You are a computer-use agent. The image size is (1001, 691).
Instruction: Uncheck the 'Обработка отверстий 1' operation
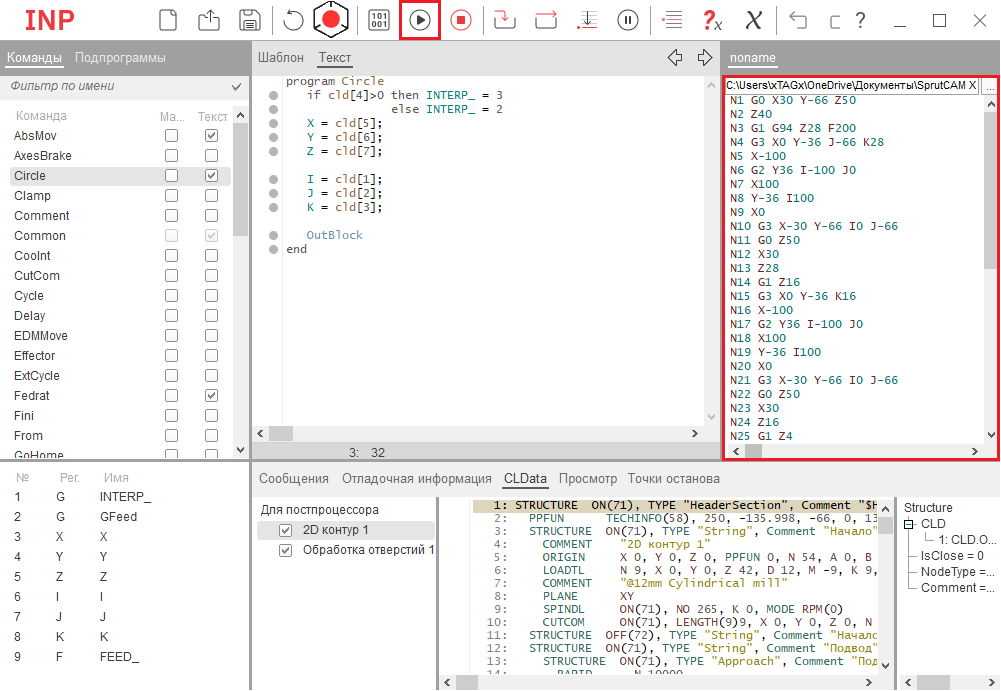286,550
